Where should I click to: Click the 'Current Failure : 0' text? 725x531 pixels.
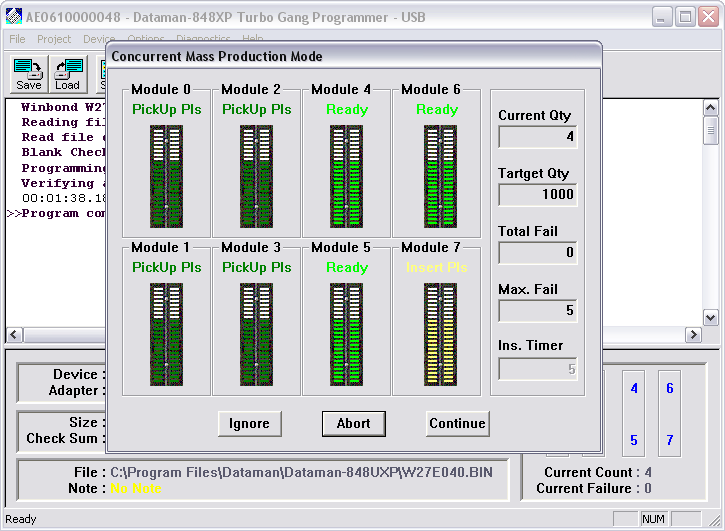(594, 488)
